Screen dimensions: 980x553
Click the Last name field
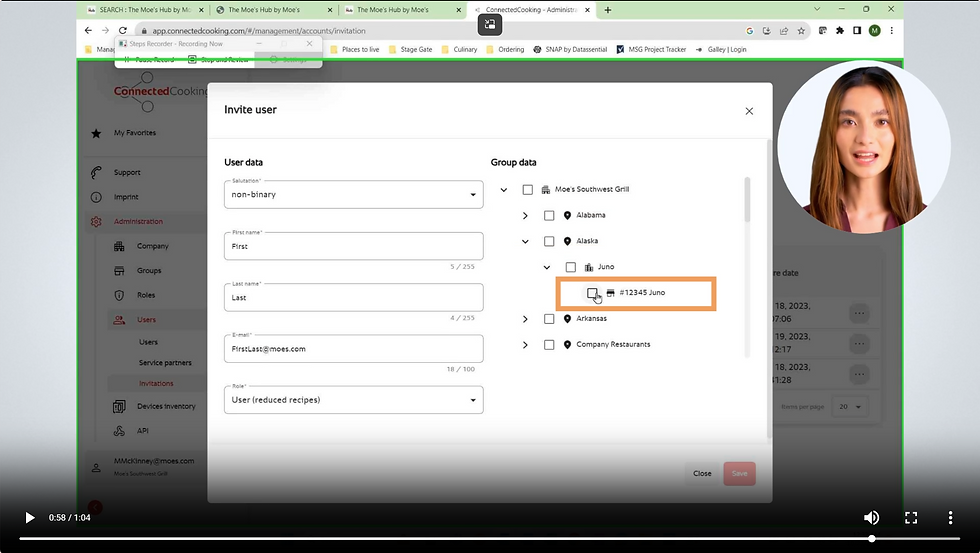click(x=354, y=297)
